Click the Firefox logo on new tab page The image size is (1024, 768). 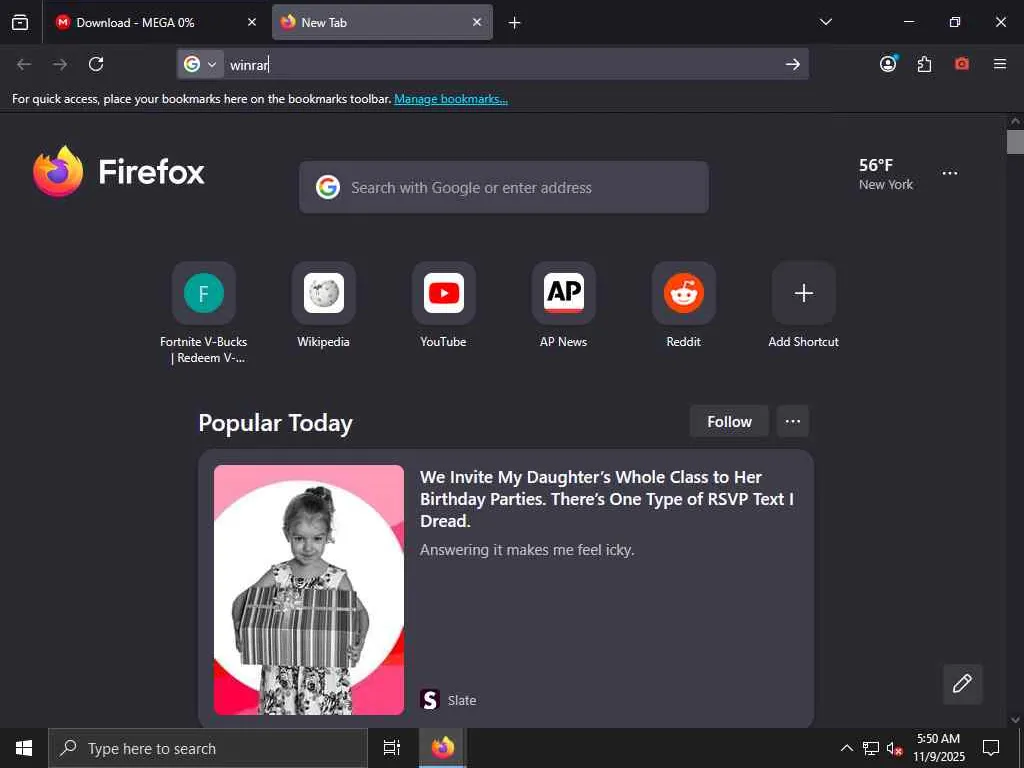(119, 172)
